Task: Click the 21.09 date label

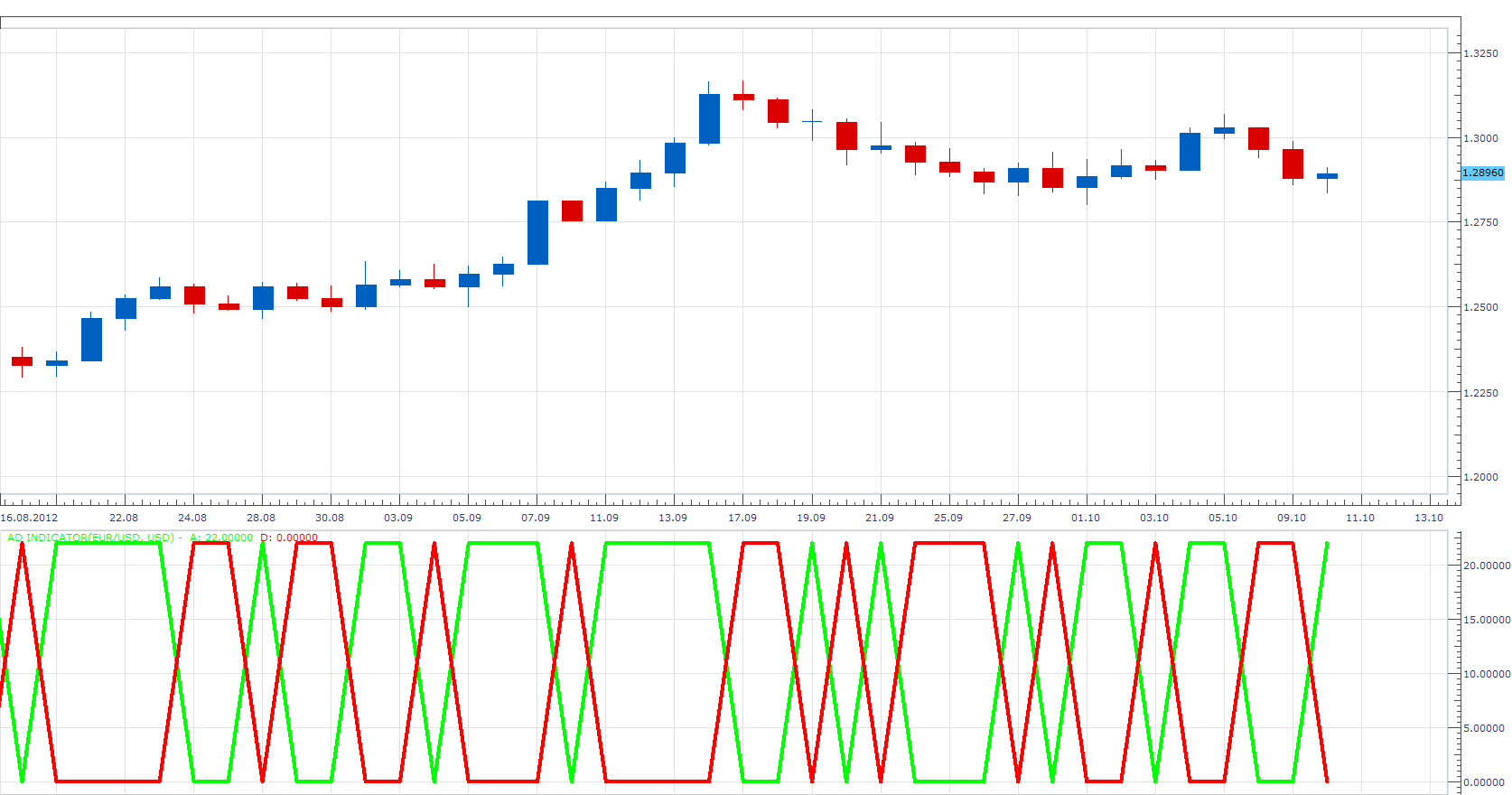Action: click(880, 518)
